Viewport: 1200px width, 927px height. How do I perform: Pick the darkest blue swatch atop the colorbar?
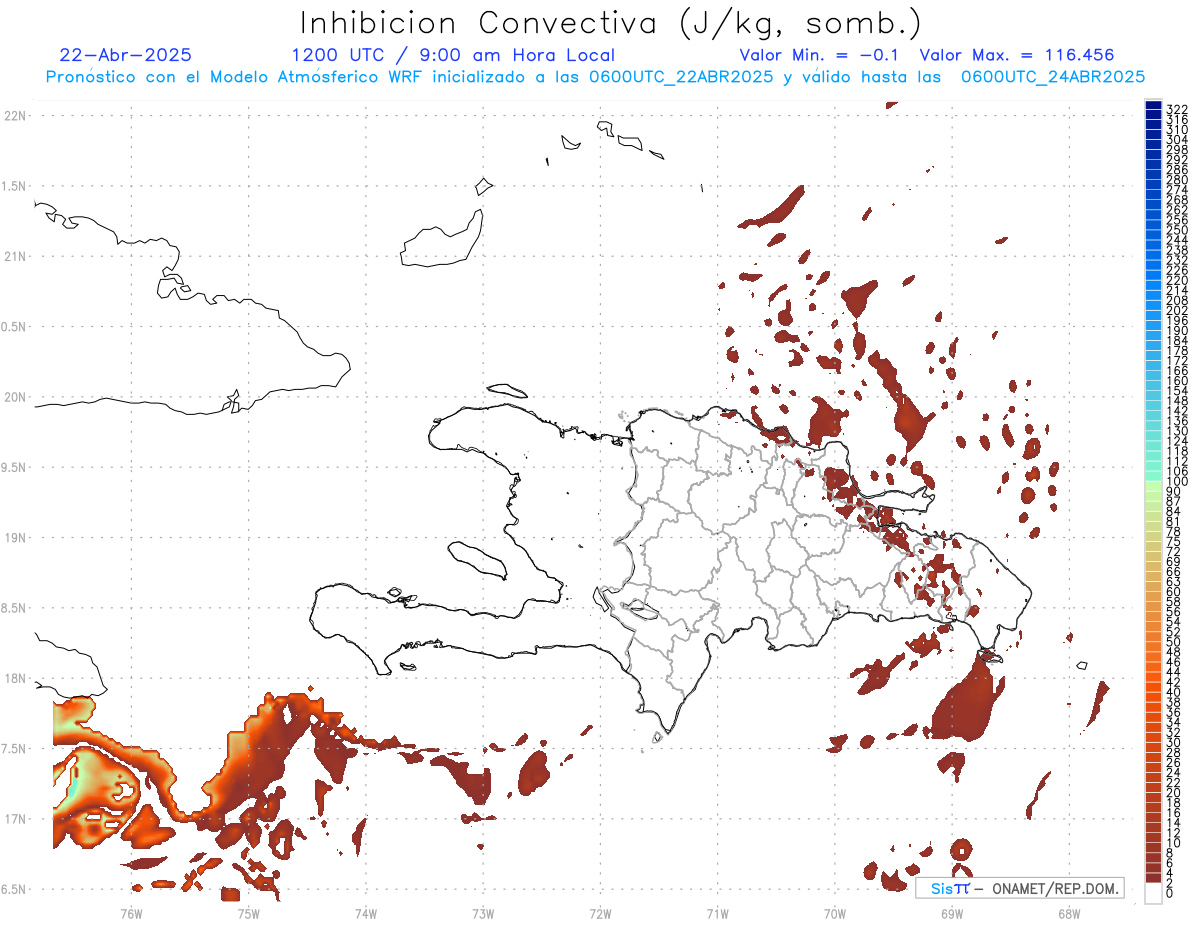pos(1153,105)
